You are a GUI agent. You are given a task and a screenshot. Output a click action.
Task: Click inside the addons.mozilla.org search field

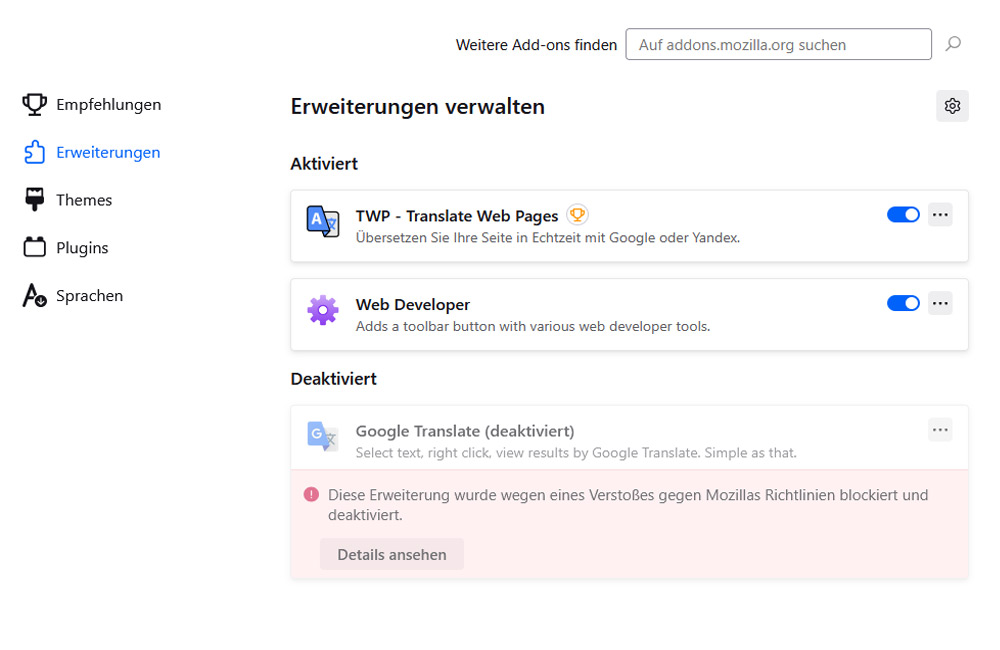point(778,44)
